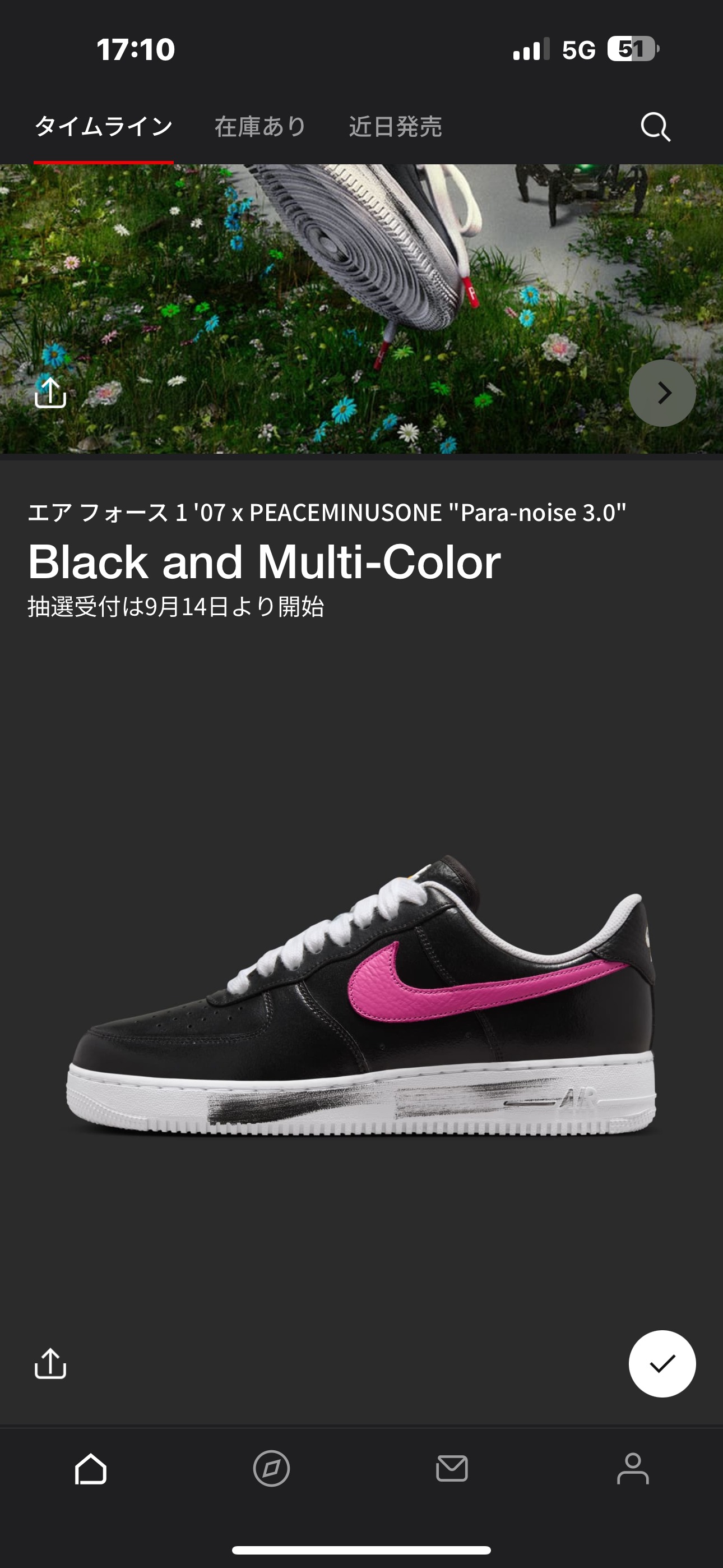This screenshot has height=1568, width=723.
Task: Open the inbox envelope icon
Action: pyautogui.click(x=452, y=1469)
